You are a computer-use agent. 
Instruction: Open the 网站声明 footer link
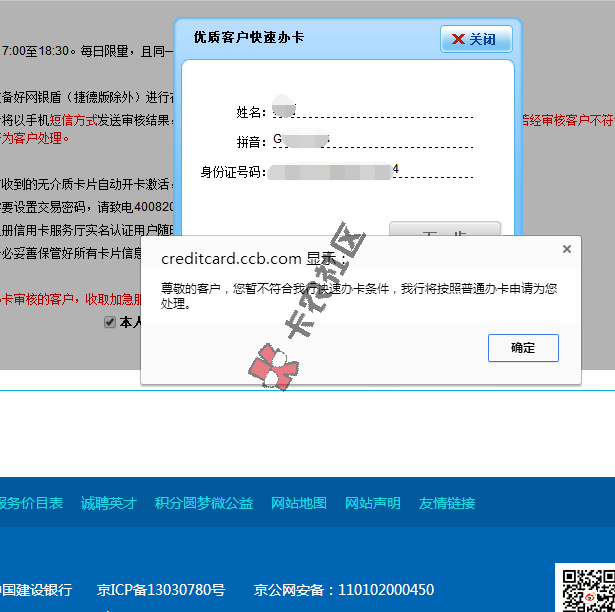click(x=373, y=503)
